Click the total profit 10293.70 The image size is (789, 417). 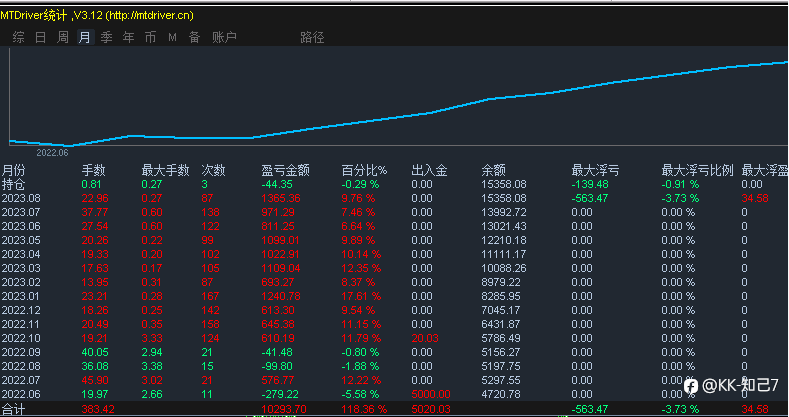284,409
